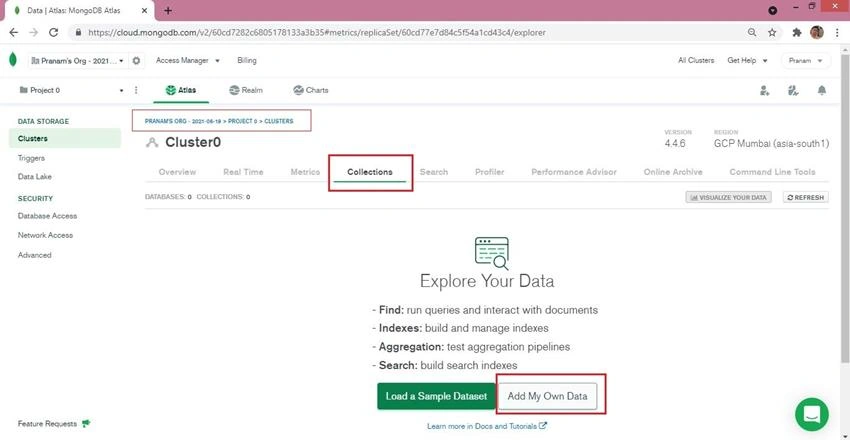Click the PROJECT 0 breadcrumb link
Image resolution: width=850 pixels, height=440 pixels.
(x=242, y=121)
